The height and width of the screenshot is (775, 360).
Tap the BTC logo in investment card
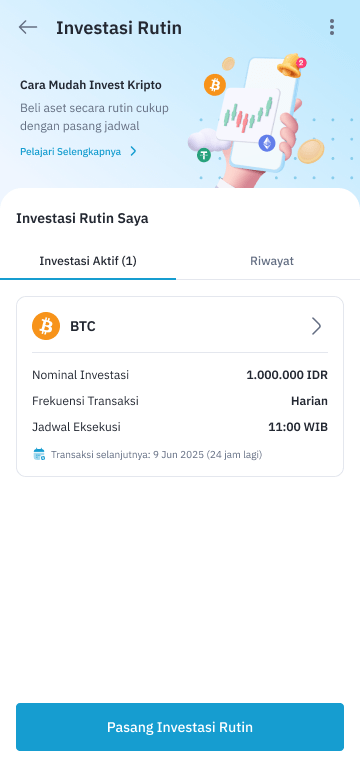pos(46,326)
